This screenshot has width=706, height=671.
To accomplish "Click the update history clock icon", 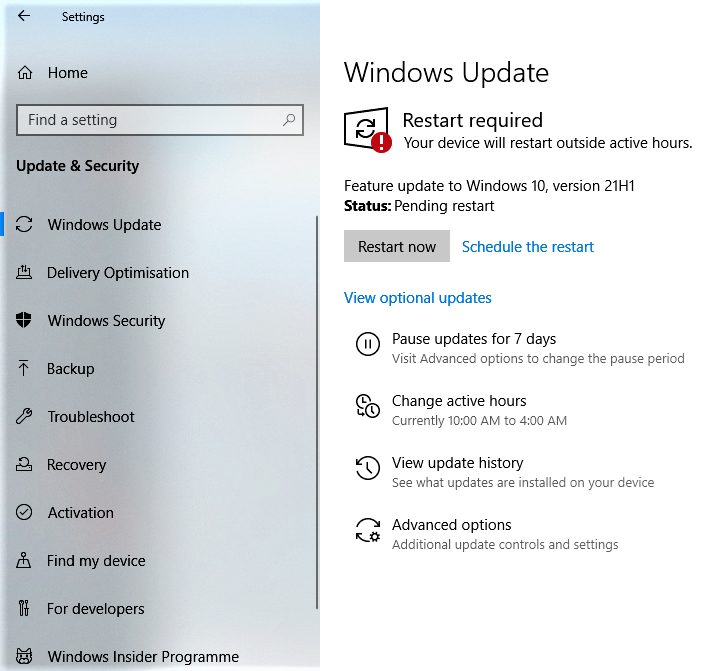I will tap(368, 468).
